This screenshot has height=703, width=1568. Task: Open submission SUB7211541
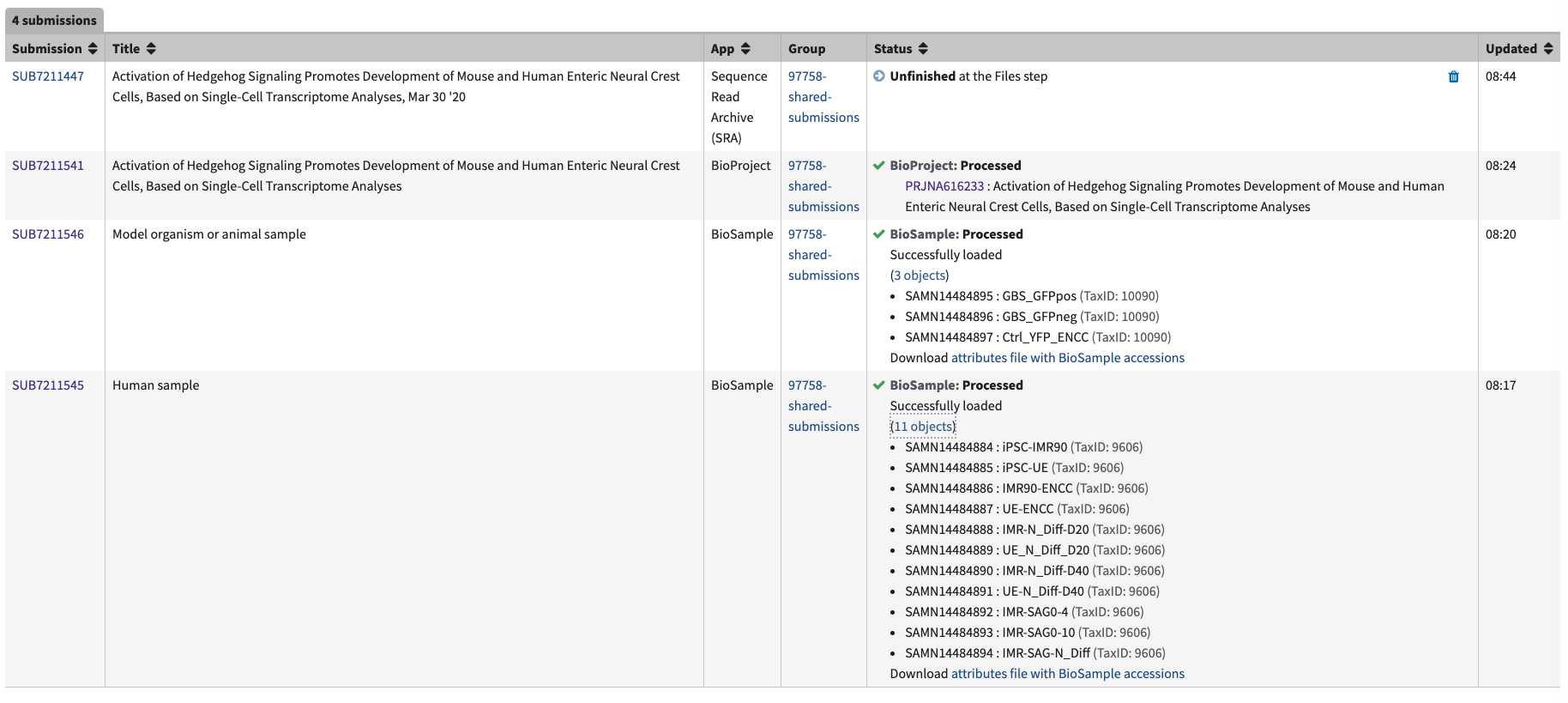(48, 166)
